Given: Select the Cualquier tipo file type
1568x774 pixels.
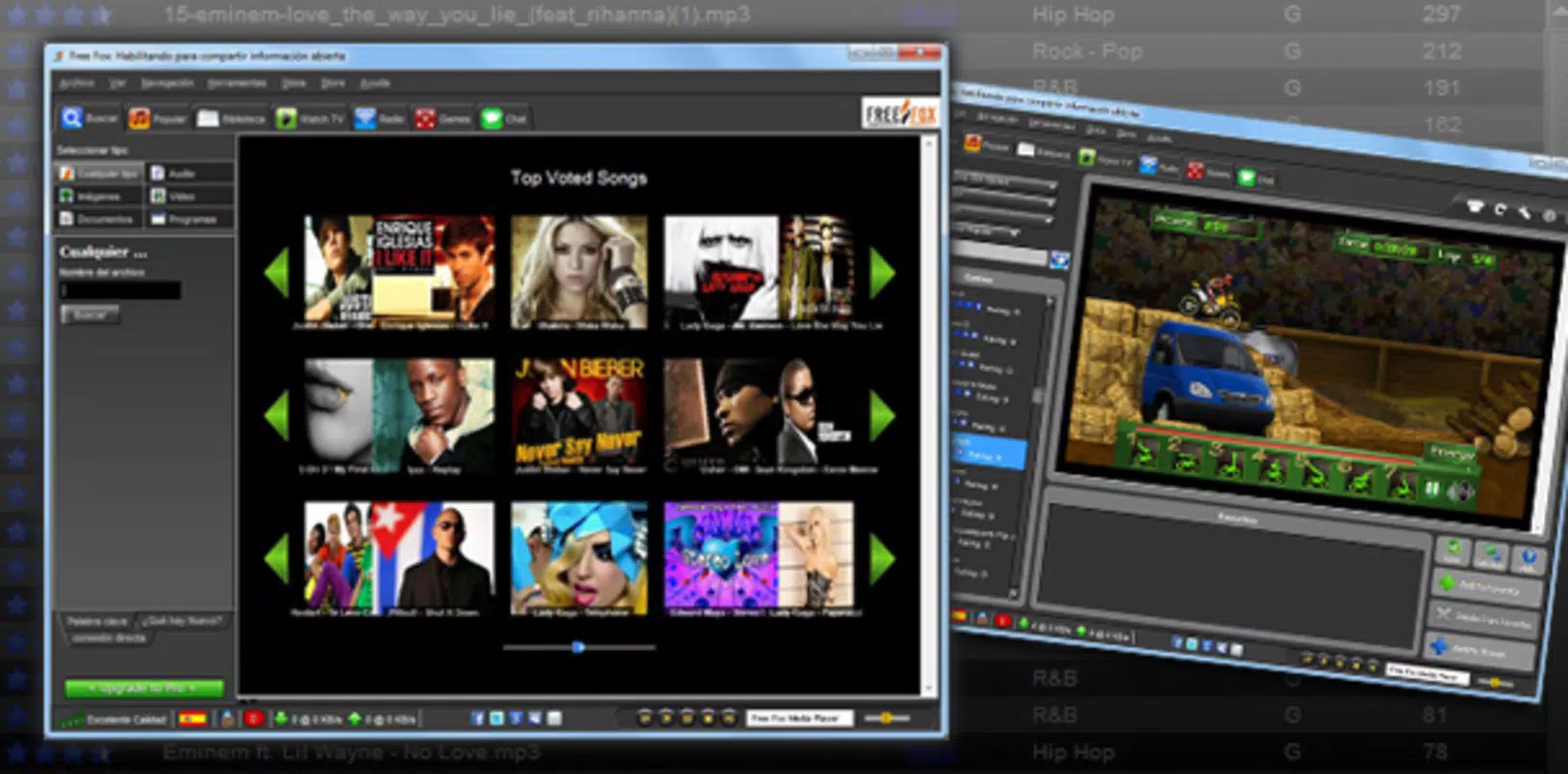Looking at the screenshot, I should 99,173.
